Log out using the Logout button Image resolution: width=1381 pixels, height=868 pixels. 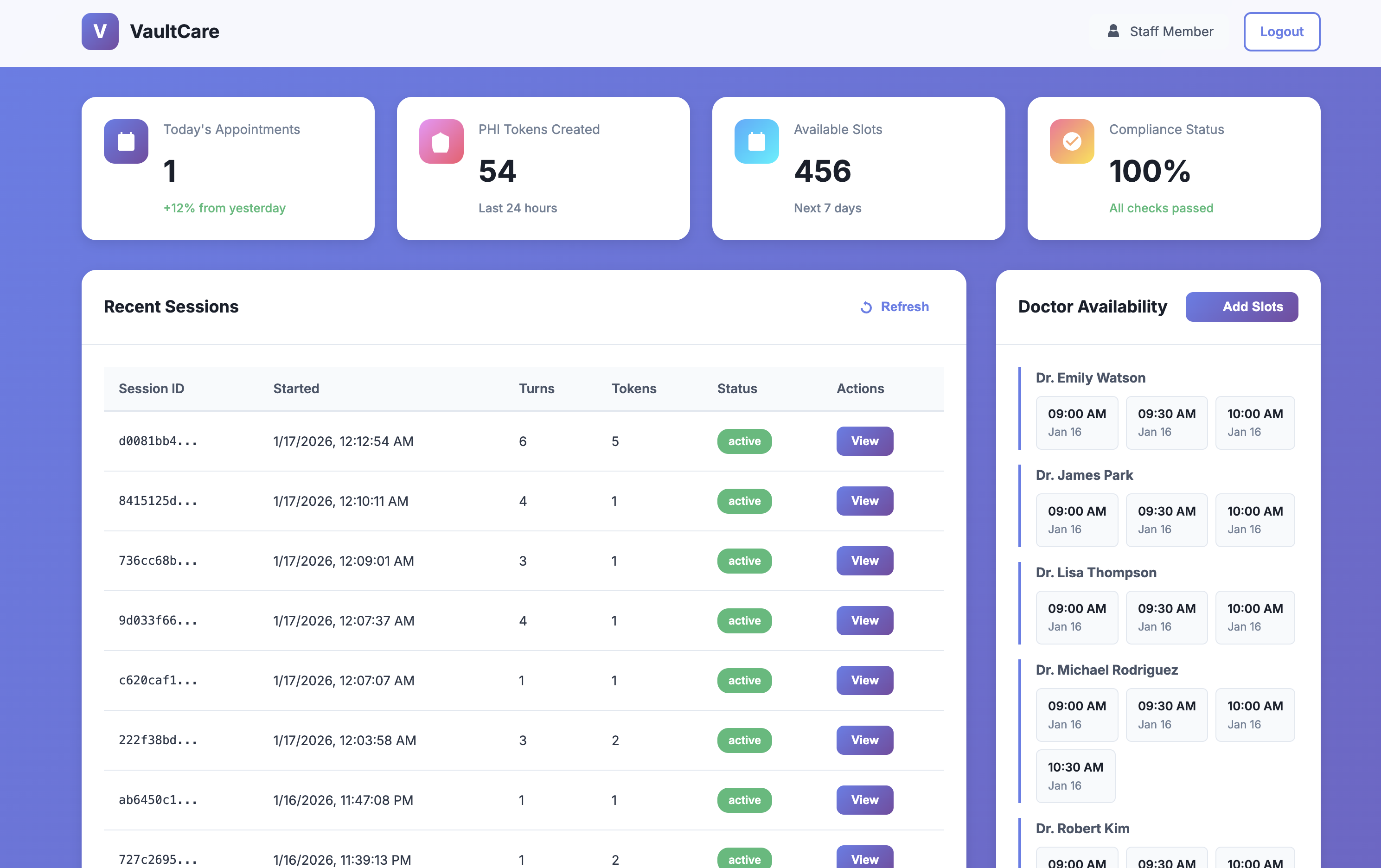(1281, 32)
